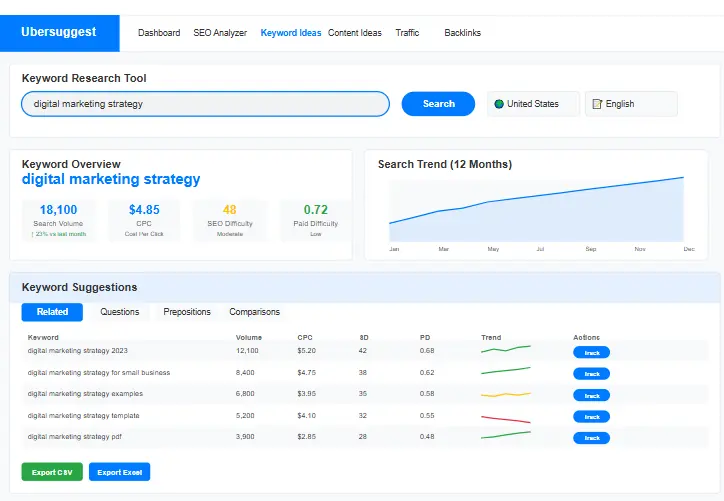Click the CPC value $3.95
724x501 pixels.
(307, 394)
